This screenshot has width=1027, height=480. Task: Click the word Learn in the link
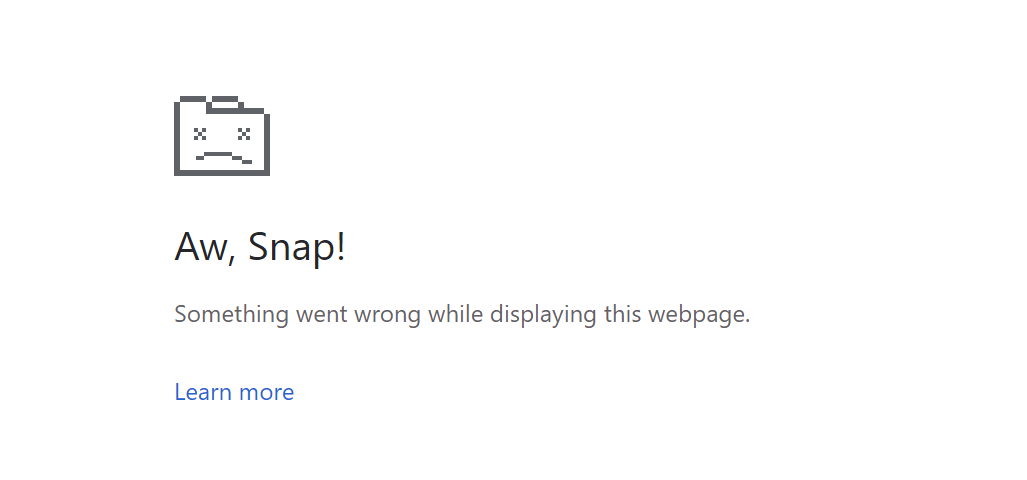[203, 392]
